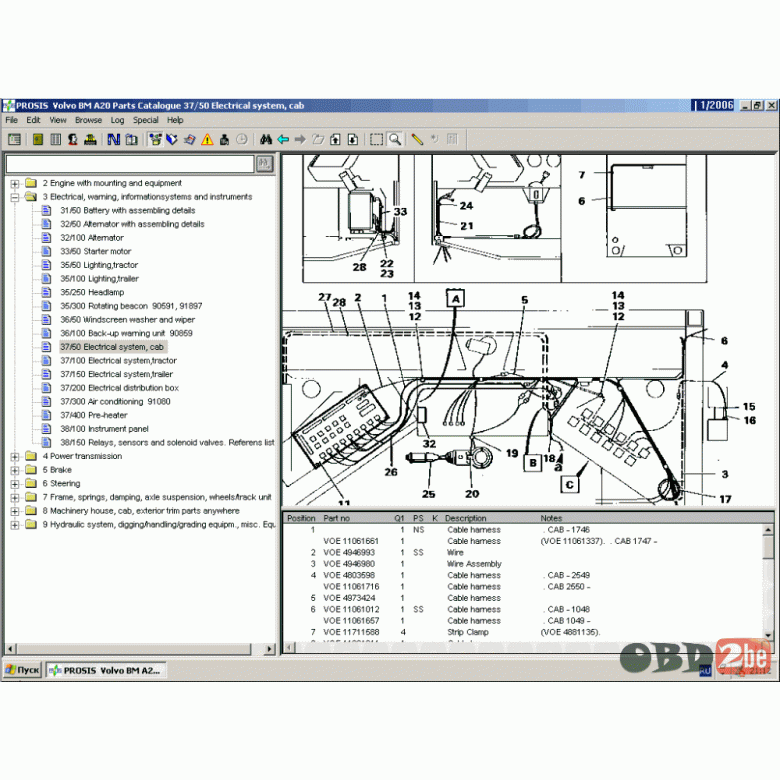
Task: Open the Browse menu
Action: pos(89,120)
